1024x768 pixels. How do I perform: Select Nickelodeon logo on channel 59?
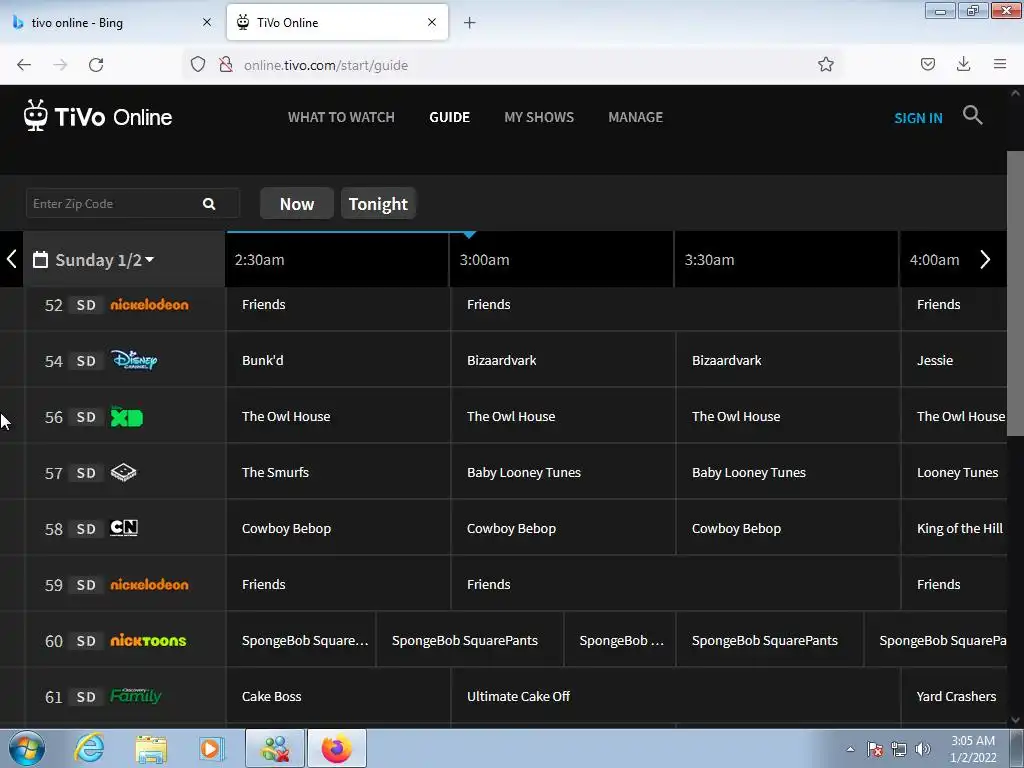coord(150,585)
